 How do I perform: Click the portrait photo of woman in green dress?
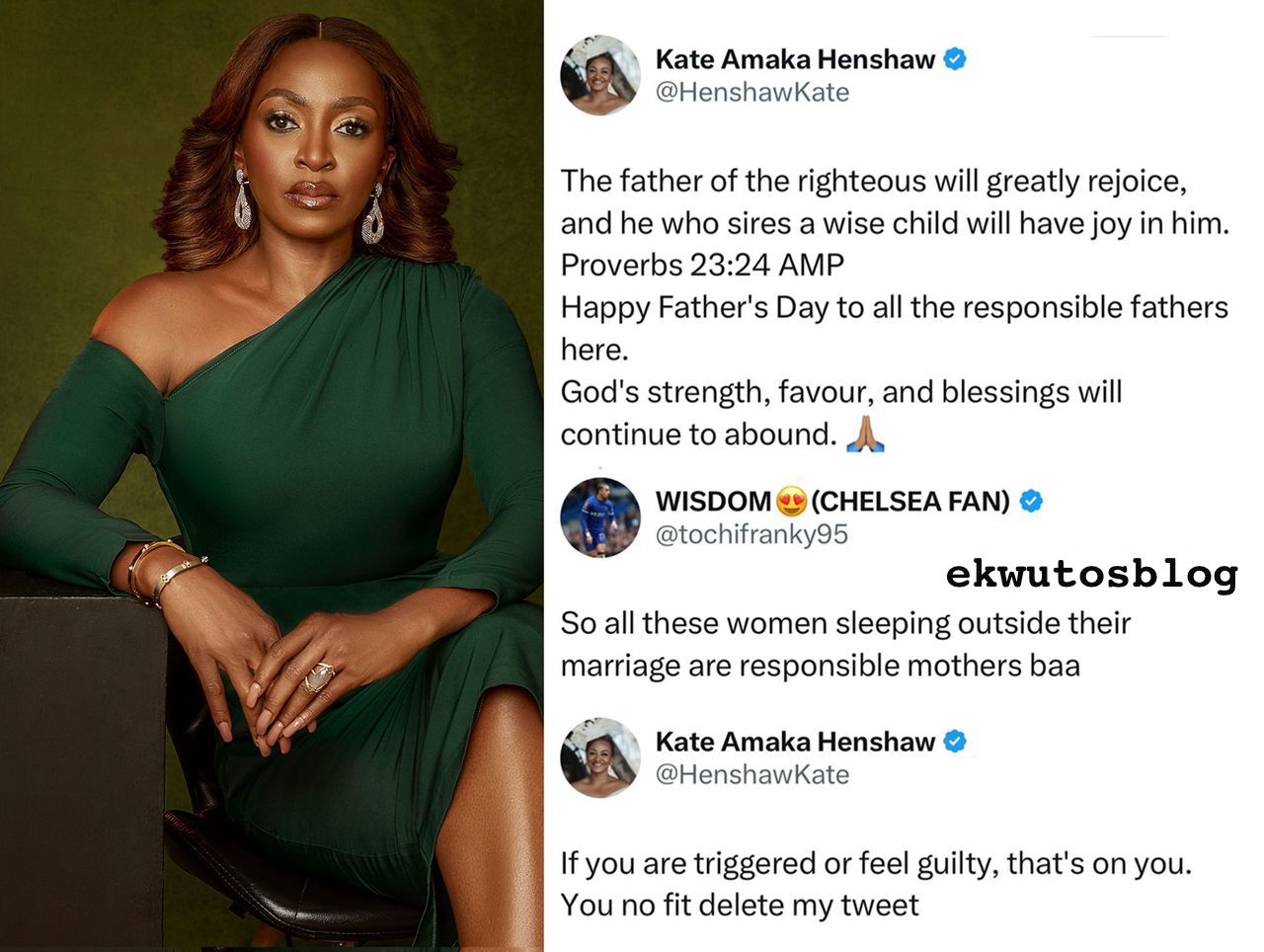pos(272,476)
